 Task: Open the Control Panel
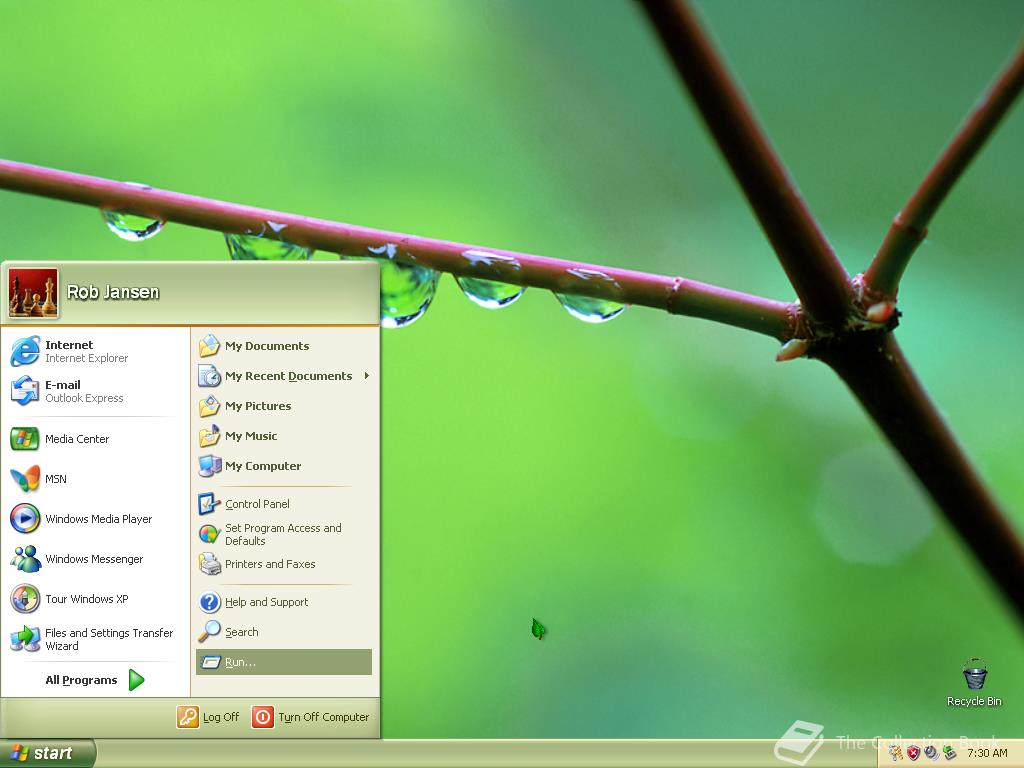coord(284,504)
